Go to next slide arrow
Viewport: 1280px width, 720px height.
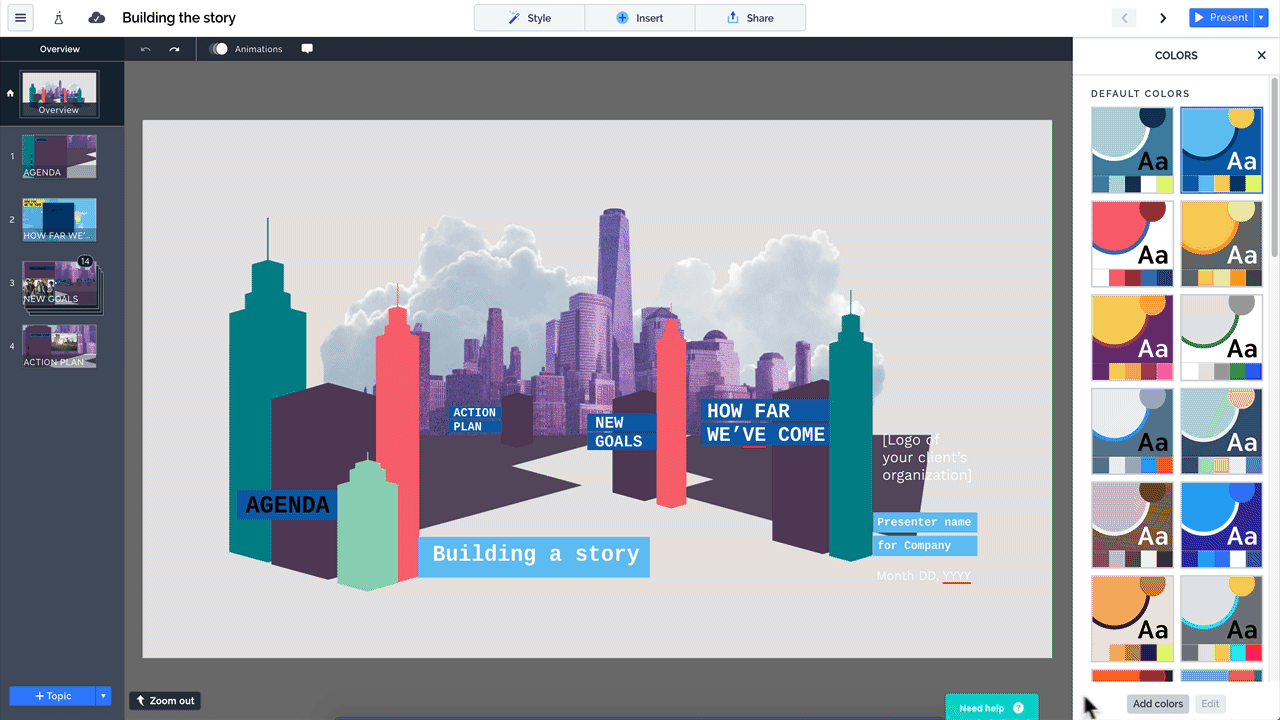1163,18
